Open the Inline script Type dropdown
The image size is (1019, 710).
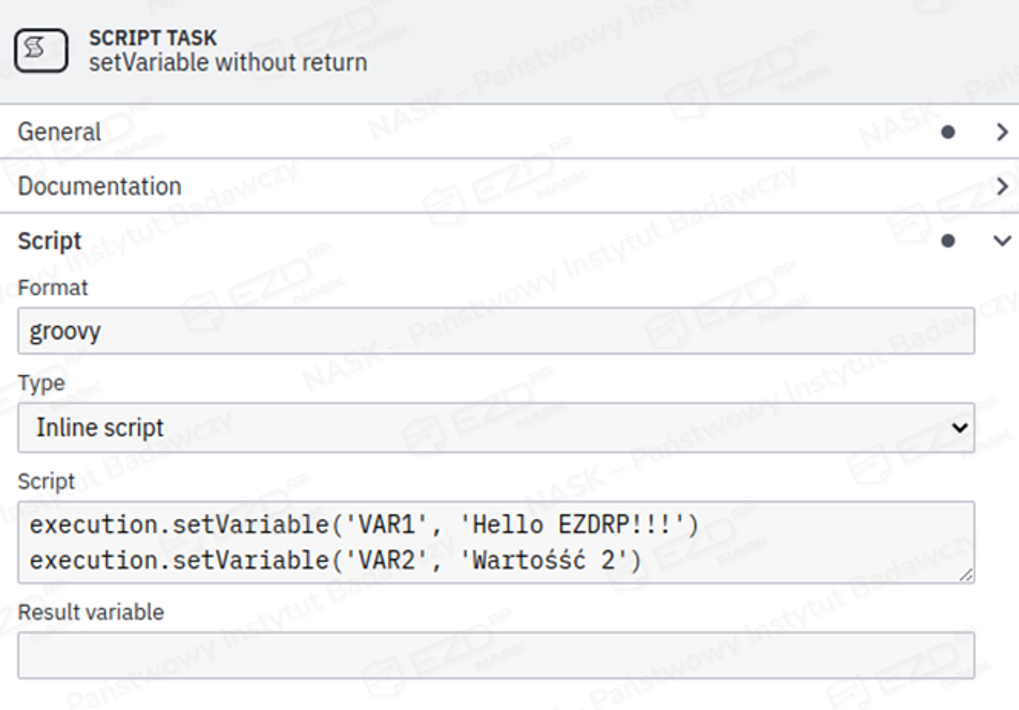pos(495,428)
